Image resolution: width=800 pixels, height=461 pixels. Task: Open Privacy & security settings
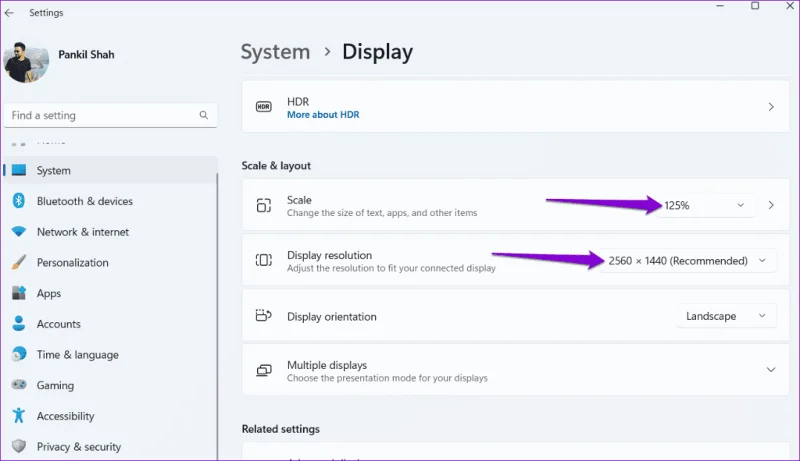pos(110,446)
